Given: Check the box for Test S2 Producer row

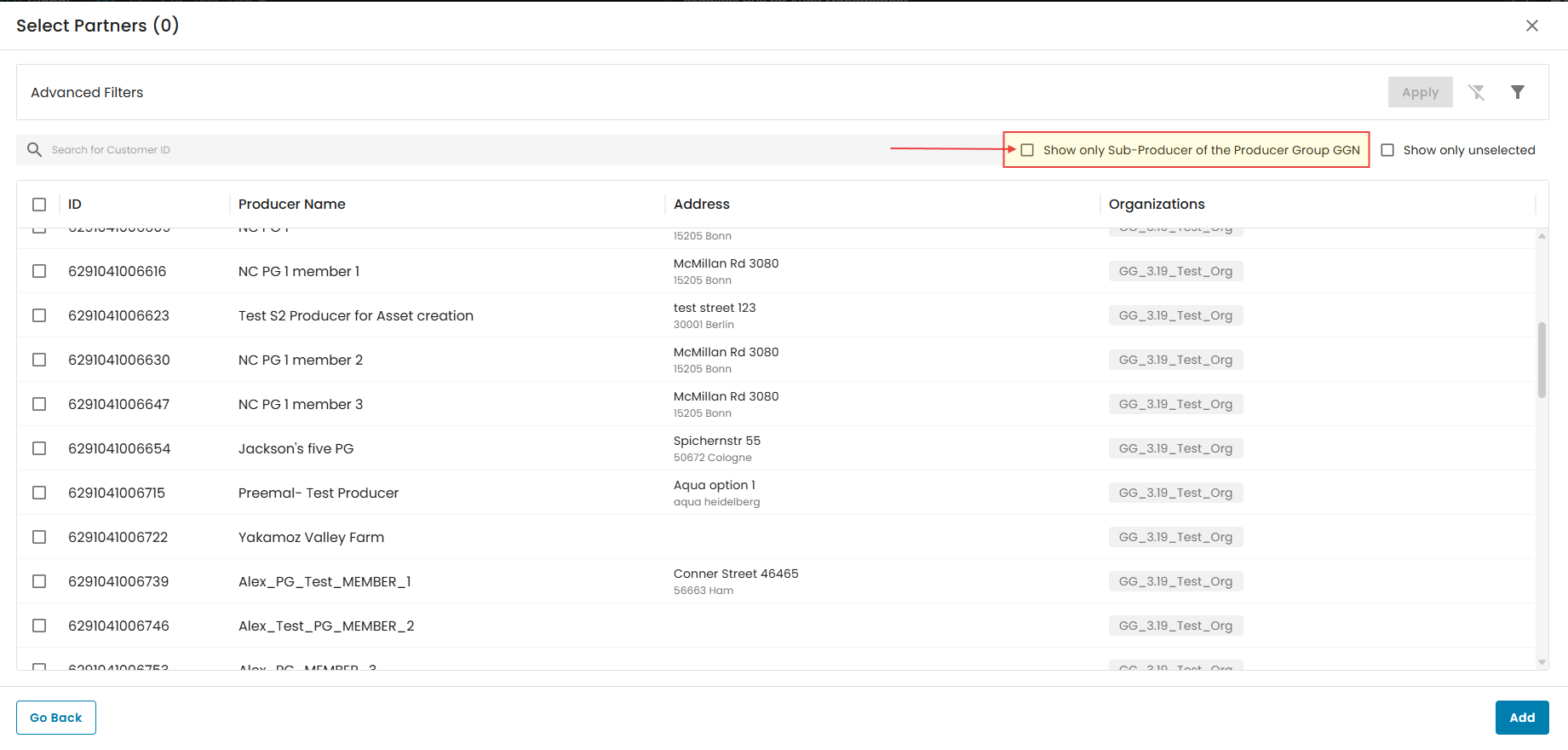Looking at the screenshot, I should pos(39,315).
